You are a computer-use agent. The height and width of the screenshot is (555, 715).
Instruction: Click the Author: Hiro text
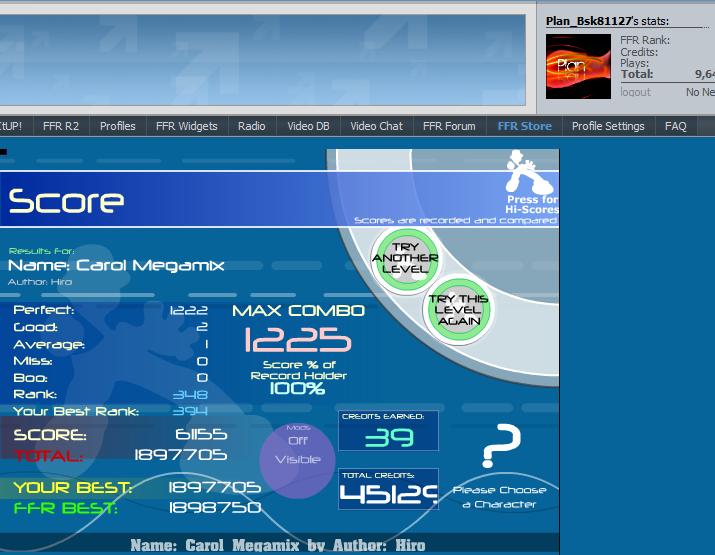40,282
